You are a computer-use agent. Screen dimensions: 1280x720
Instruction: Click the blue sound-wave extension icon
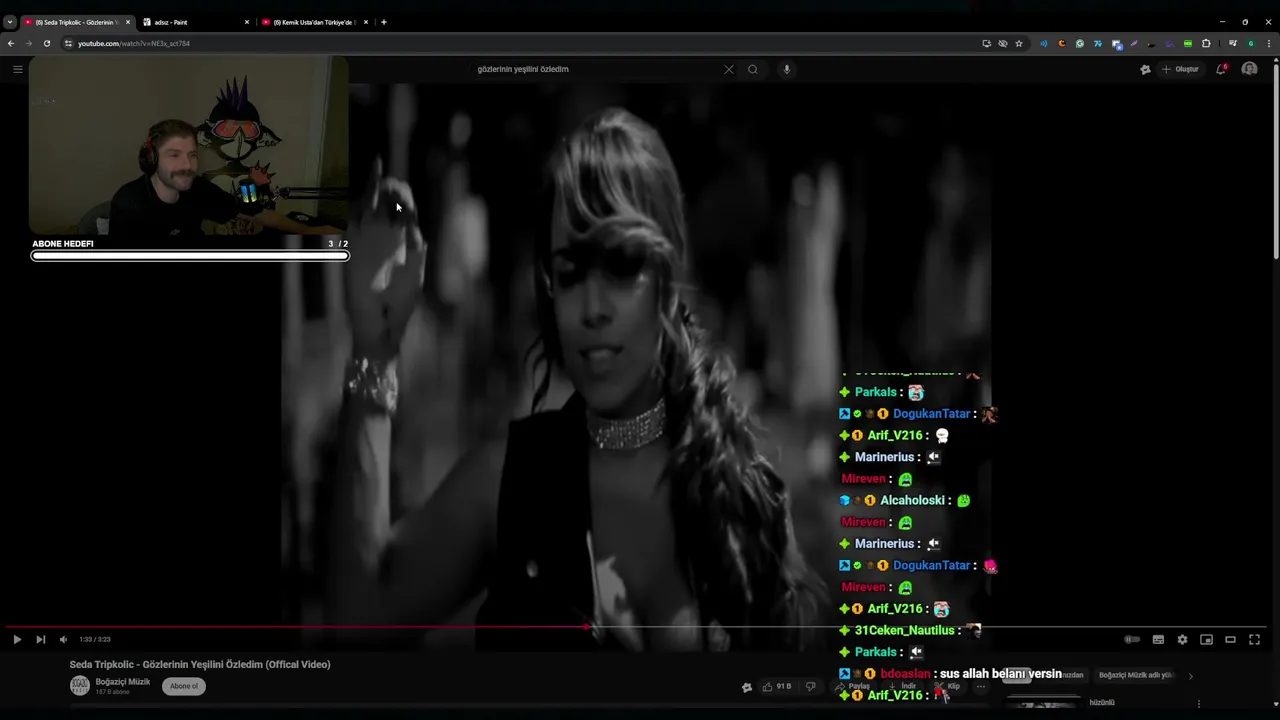point(1044,44)
